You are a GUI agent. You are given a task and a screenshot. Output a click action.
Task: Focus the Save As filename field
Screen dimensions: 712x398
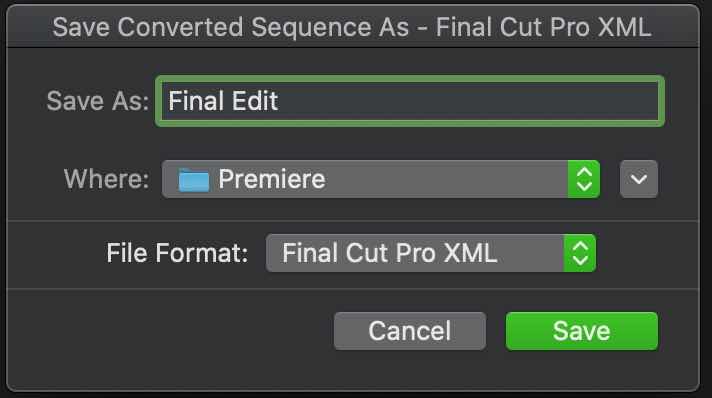[410, 101]
